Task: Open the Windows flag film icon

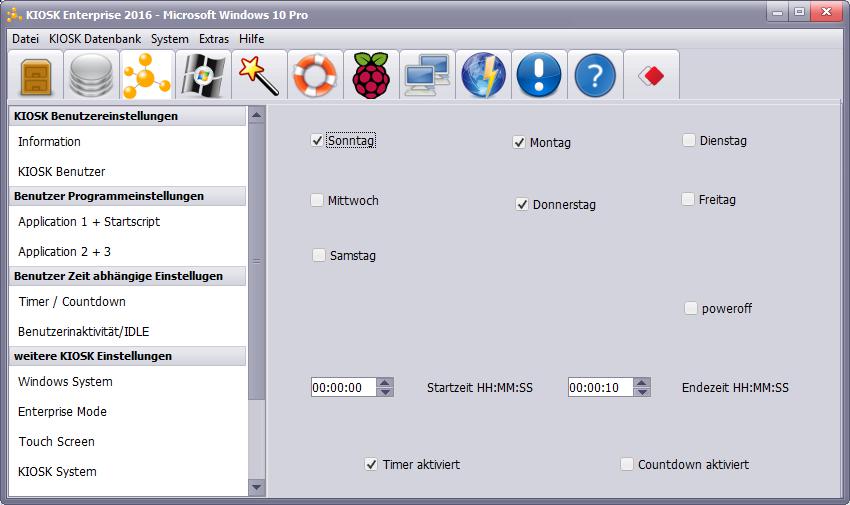Action: [x=204, y=75]
